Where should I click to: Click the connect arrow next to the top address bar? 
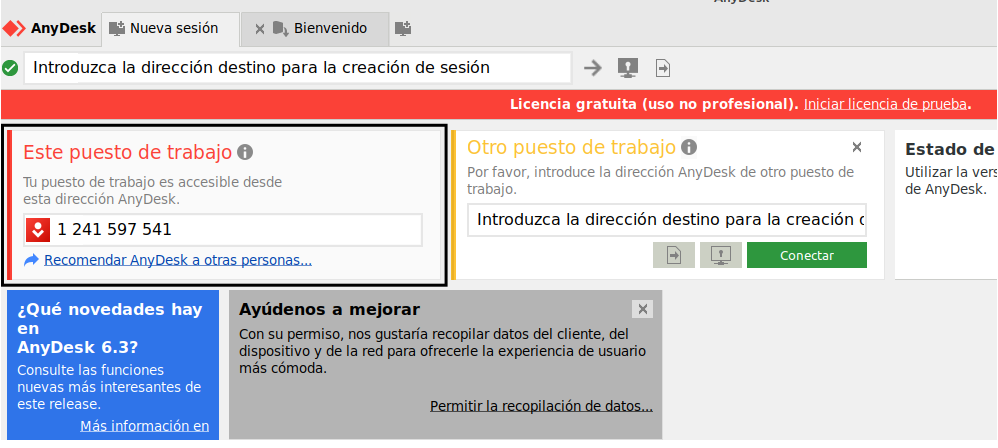pyautogui.click(x=593, y=68)
